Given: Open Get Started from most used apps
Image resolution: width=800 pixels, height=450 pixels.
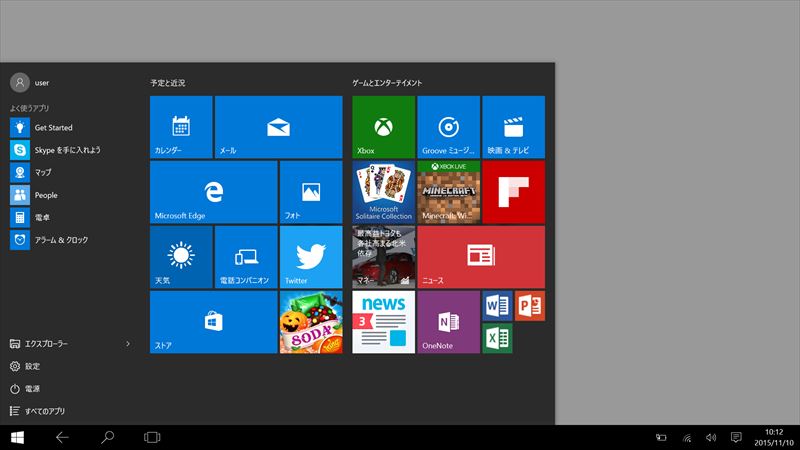Looking at the screenshot, I should click(x=71, y=128).
